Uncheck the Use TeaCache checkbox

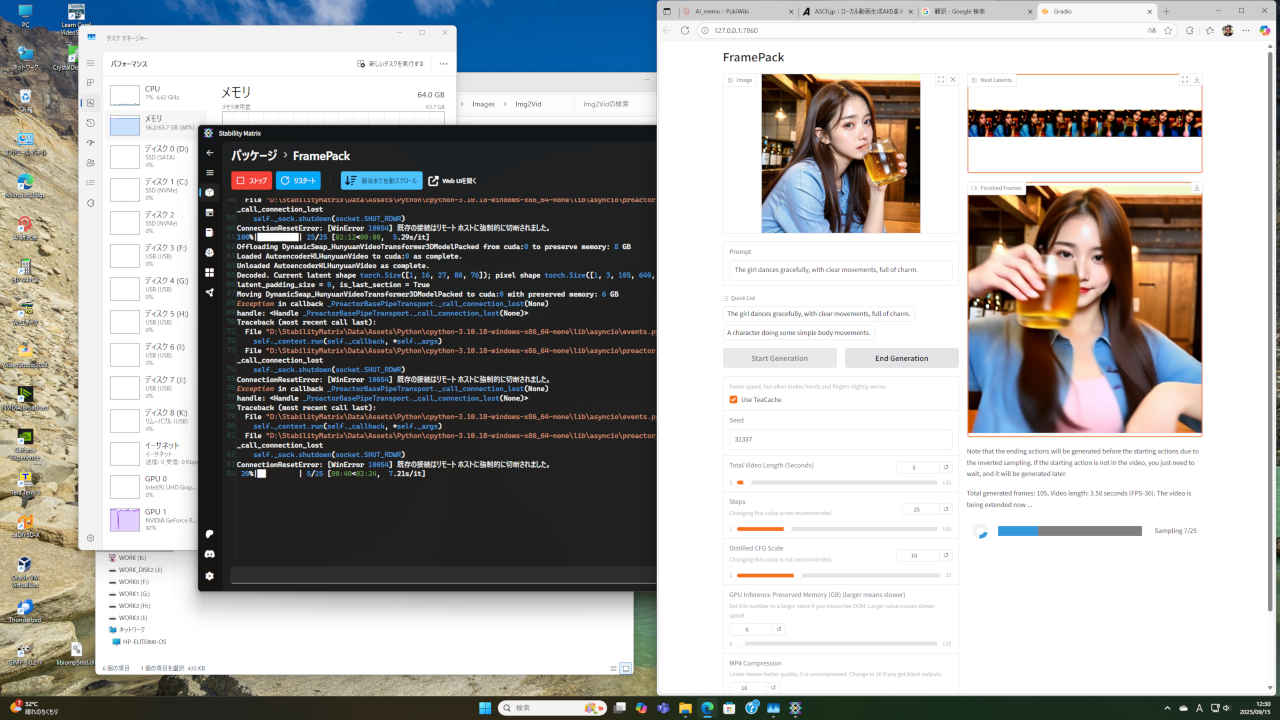733,400
